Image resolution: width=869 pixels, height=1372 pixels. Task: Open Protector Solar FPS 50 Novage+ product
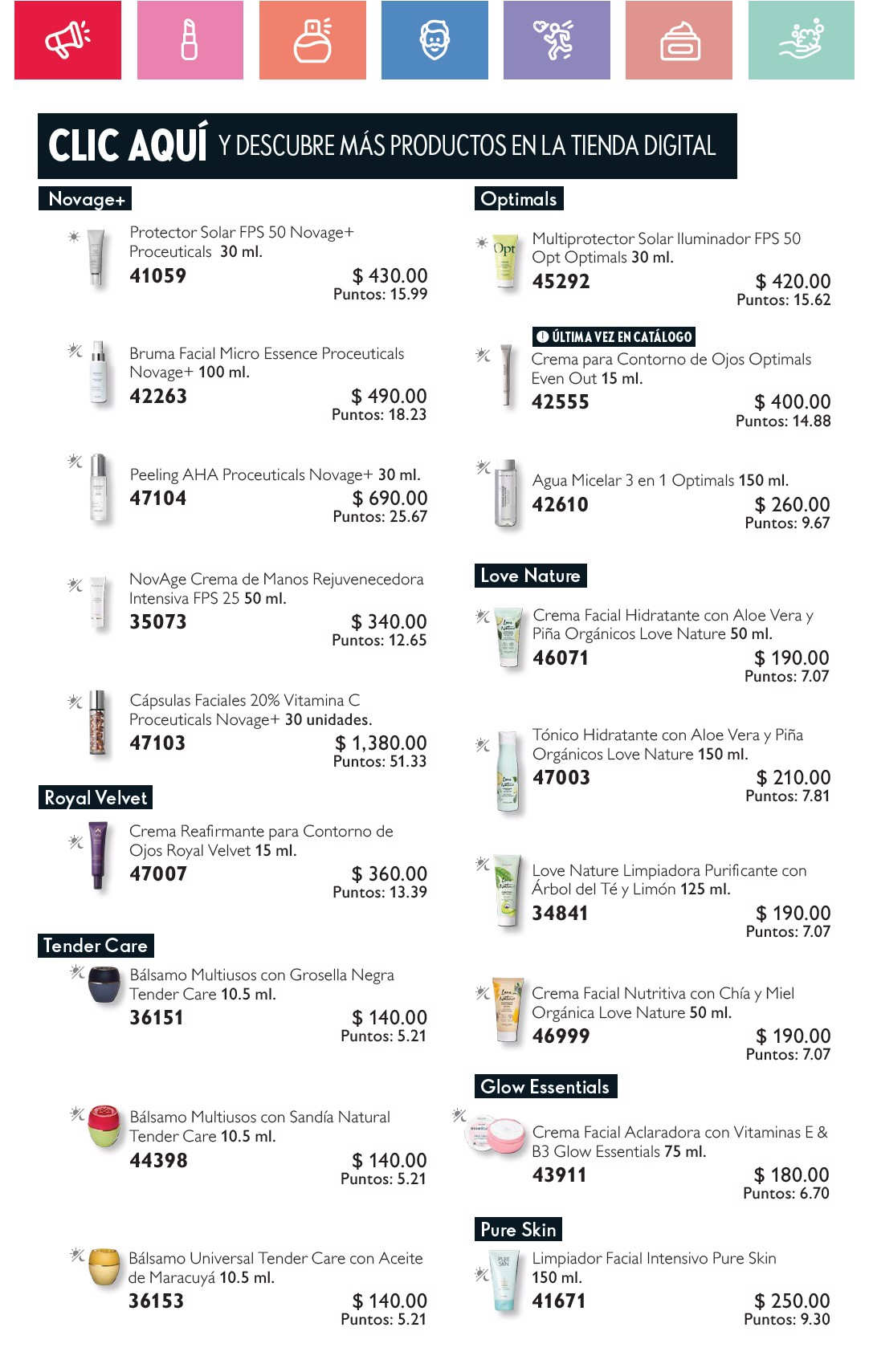(241, 242)
